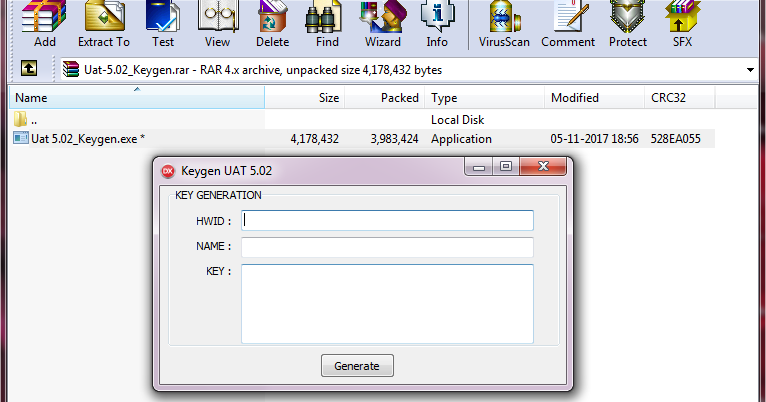Show archive Info
This screenshot has width=766, height=402.
coord(437,23)
